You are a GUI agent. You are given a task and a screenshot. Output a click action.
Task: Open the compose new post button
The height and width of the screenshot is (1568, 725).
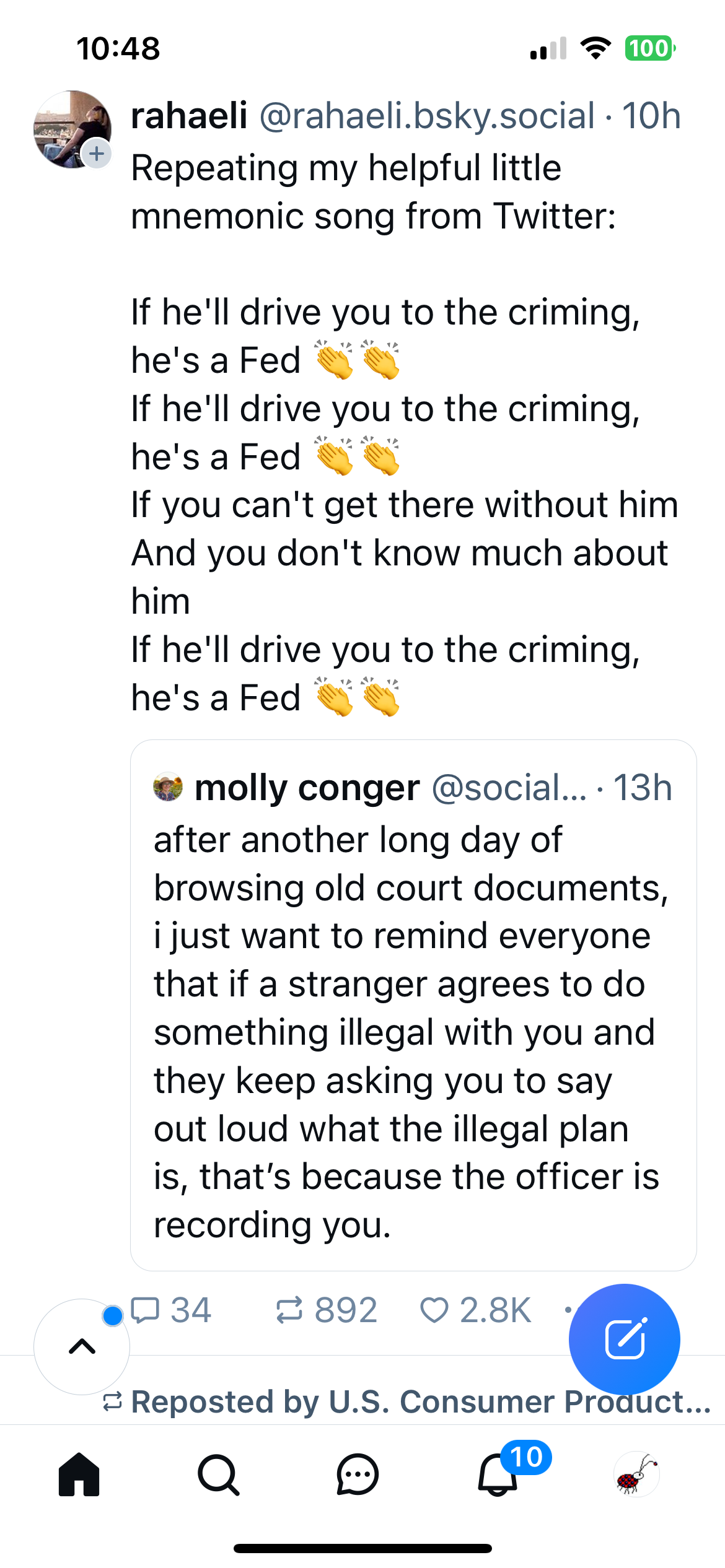624,1339
